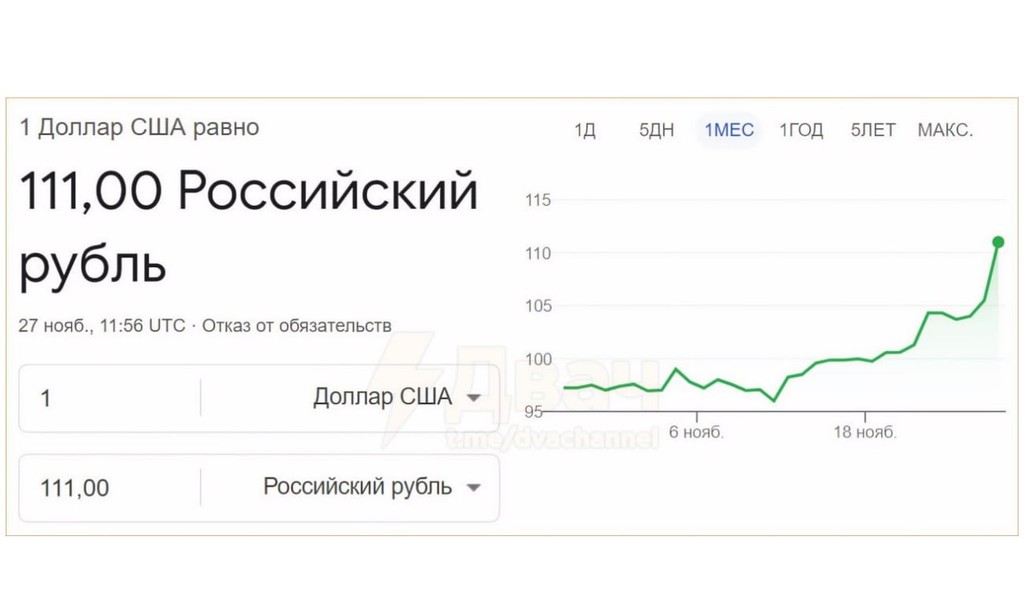Expand the Российский рубль currency arrow

pos(474,487)
